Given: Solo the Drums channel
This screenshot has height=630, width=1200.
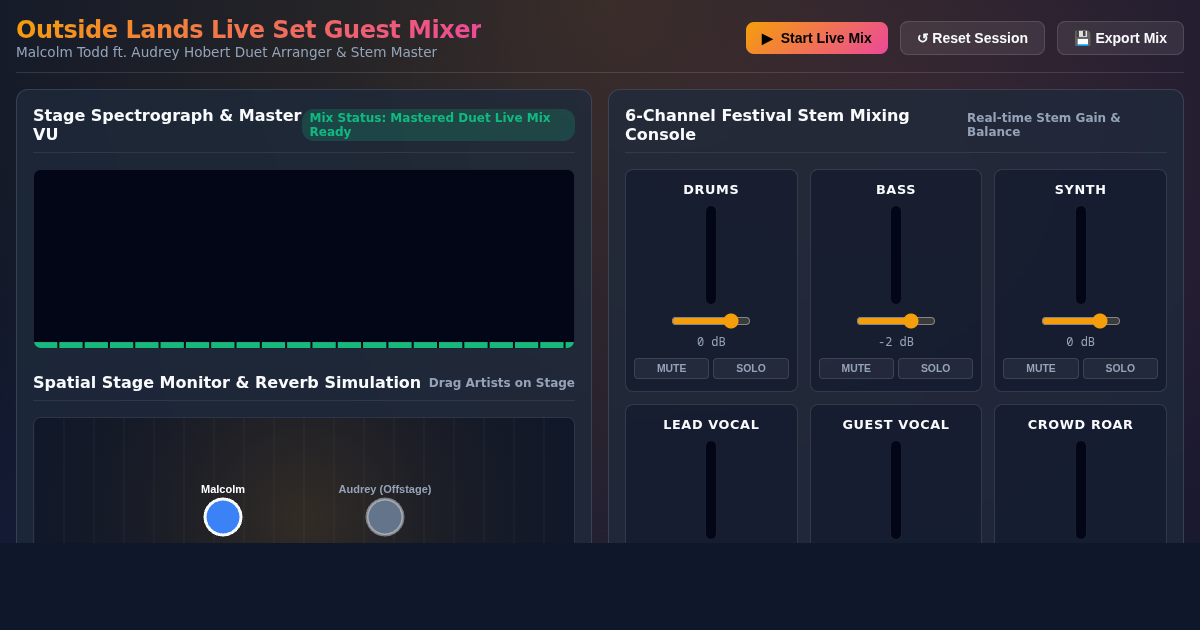Looking at the screenshot, I should point(751,368).
